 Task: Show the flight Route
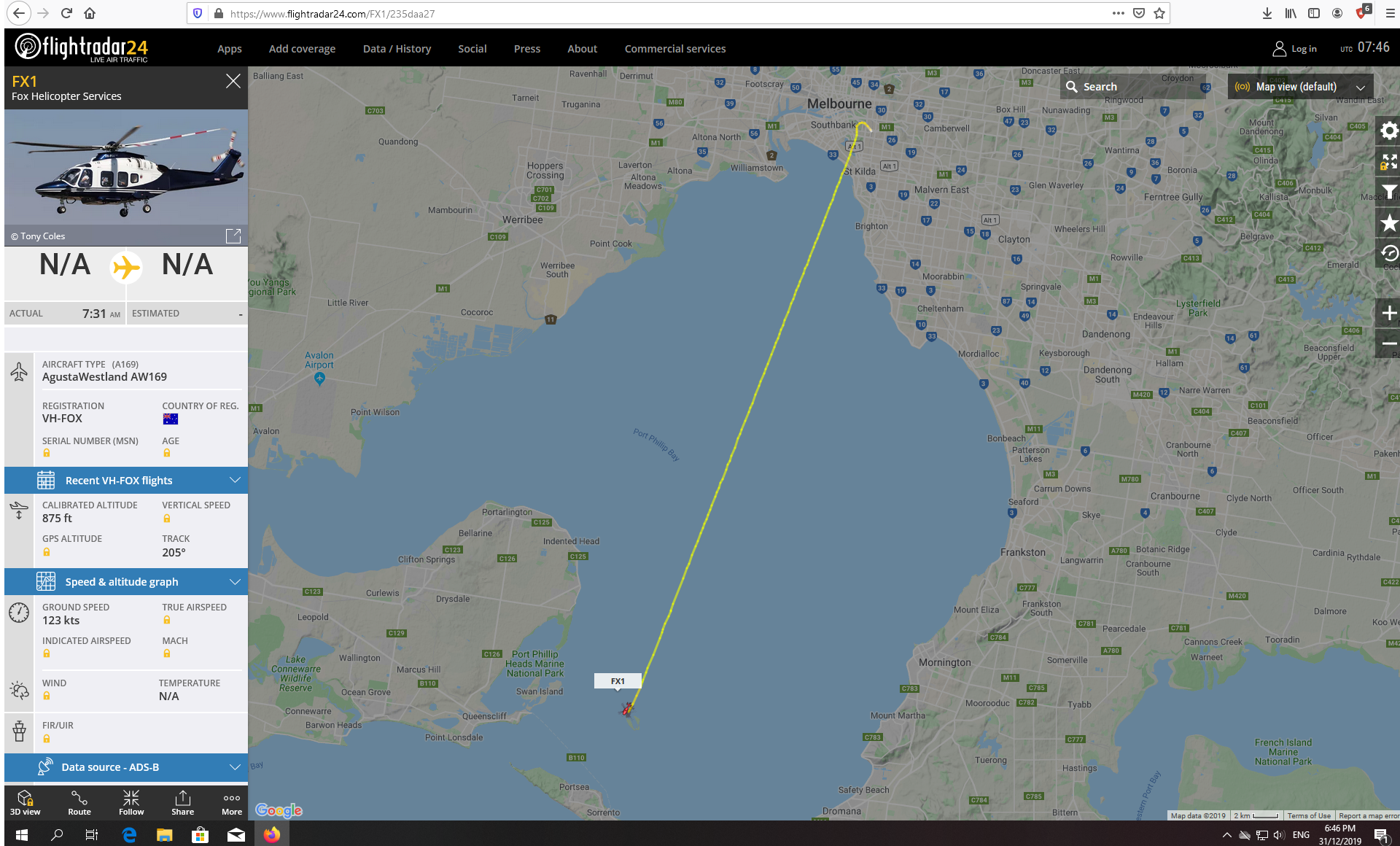(x=79, y=802)
